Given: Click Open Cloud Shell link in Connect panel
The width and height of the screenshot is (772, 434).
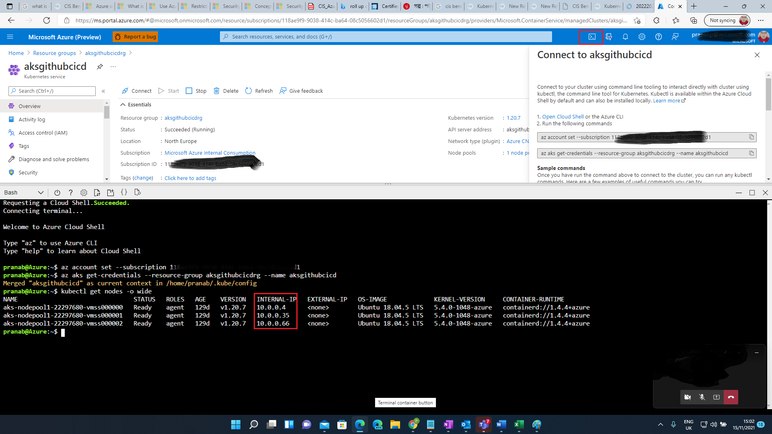Looking at the screenshot, I should (x=563, y=117).
